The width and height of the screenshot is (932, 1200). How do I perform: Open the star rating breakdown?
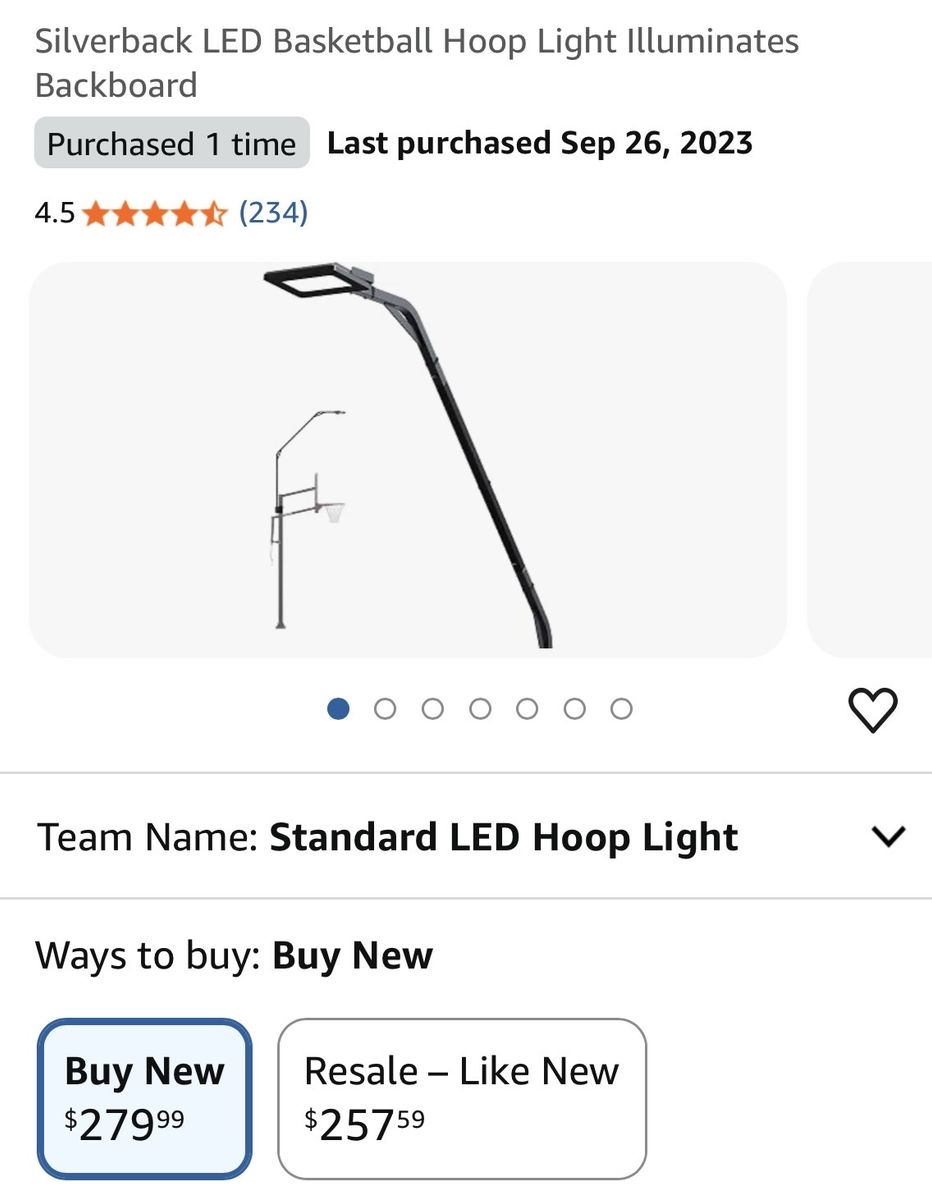tap(155, 213)
